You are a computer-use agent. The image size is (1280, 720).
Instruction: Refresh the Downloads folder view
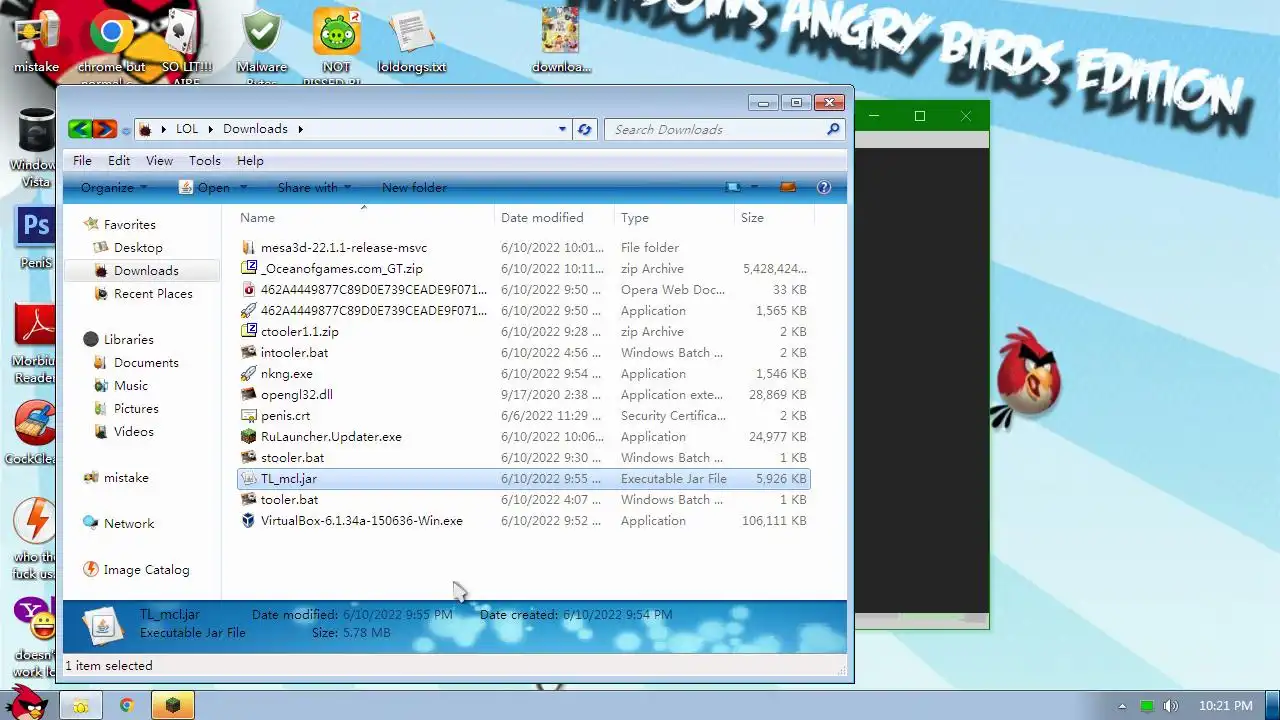click(585, 129)
